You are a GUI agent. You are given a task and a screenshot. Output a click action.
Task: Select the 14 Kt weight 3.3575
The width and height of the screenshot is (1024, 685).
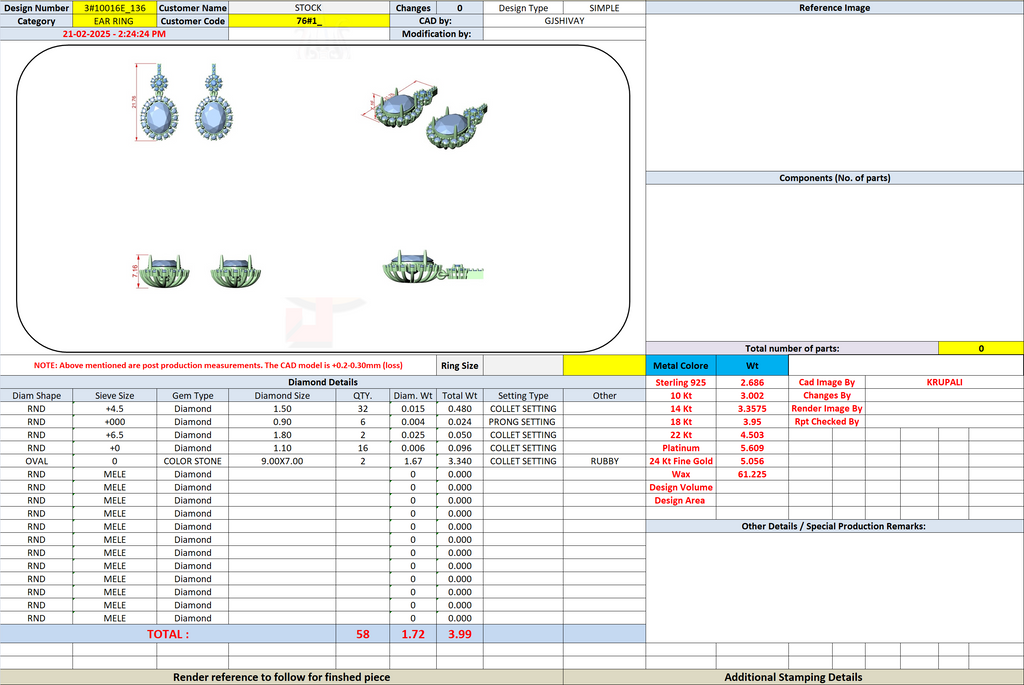tap(752, 409)
